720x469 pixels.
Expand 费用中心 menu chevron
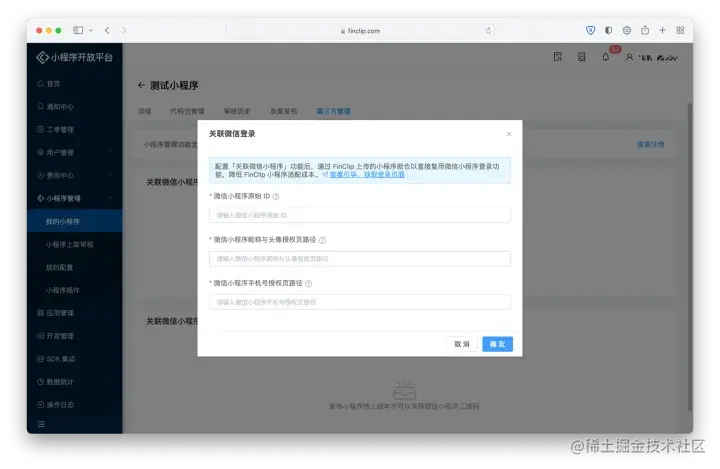pyautogui.click(x=110, y=175)
